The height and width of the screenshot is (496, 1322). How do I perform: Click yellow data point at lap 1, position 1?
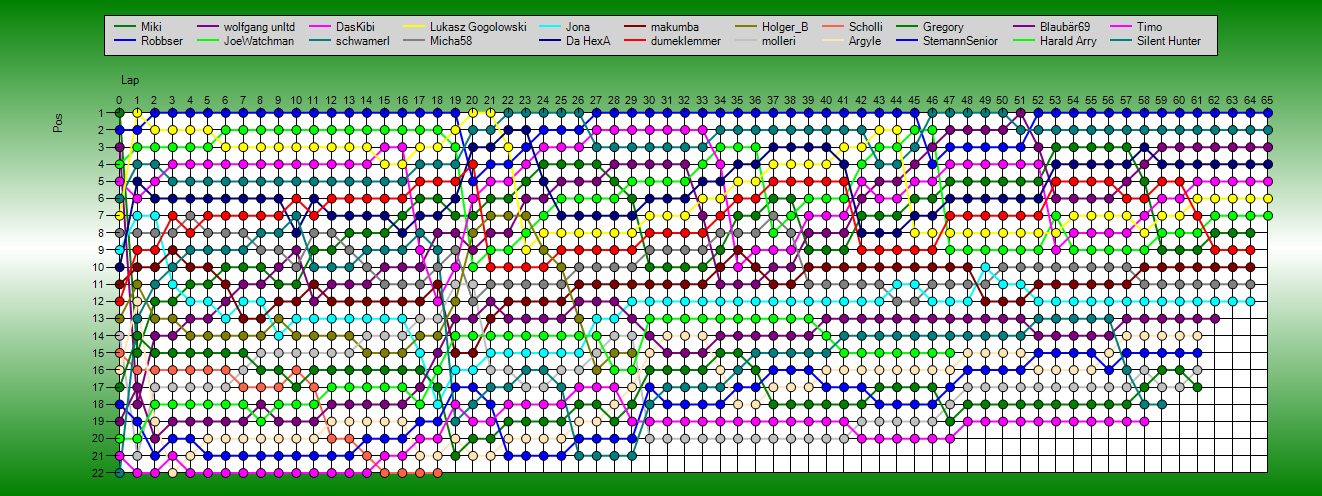coord(137,113)
